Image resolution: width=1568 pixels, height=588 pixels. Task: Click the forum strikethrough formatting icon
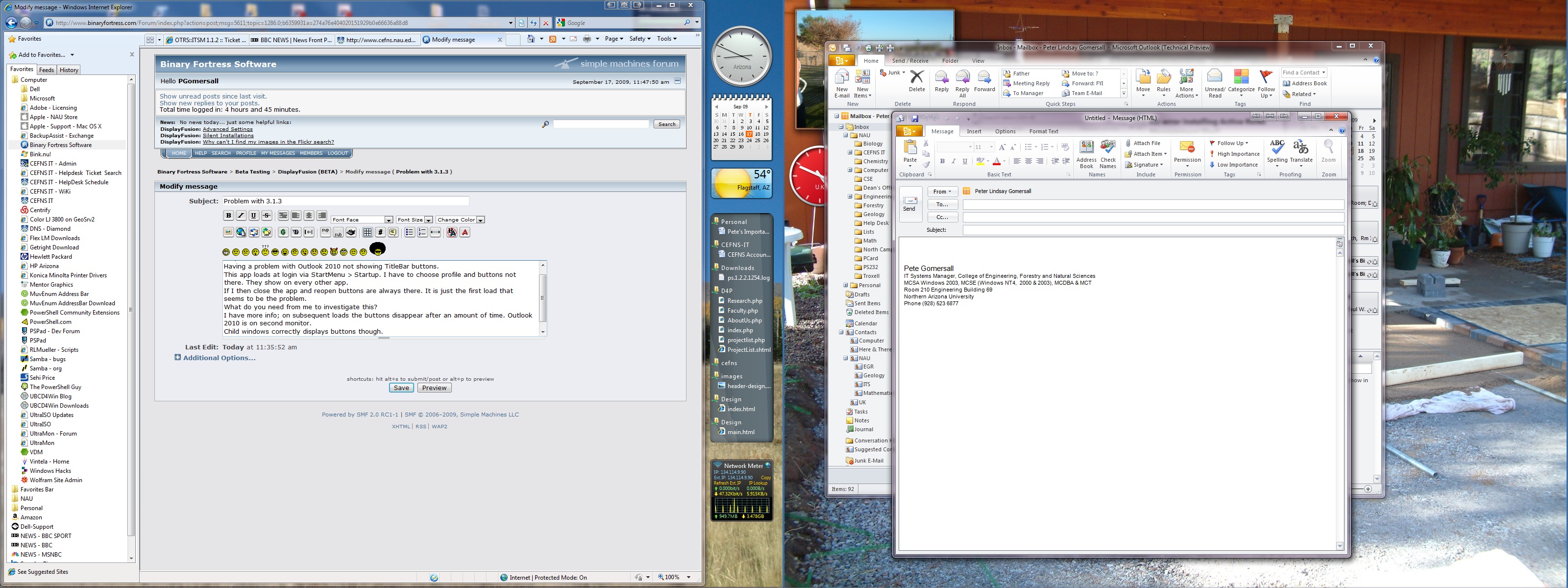[267, 216]
